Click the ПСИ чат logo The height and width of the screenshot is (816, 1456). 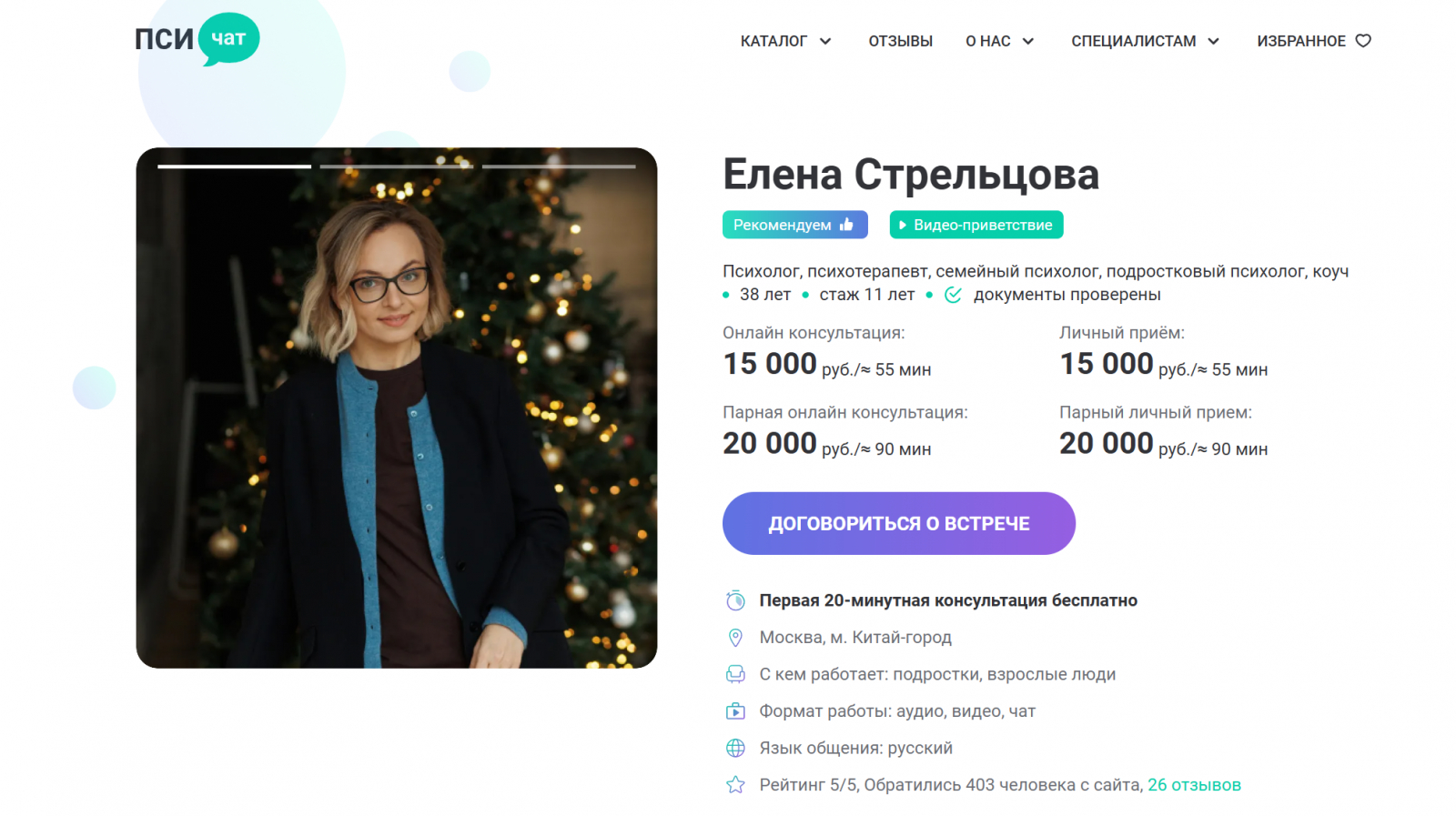point(197,39)
